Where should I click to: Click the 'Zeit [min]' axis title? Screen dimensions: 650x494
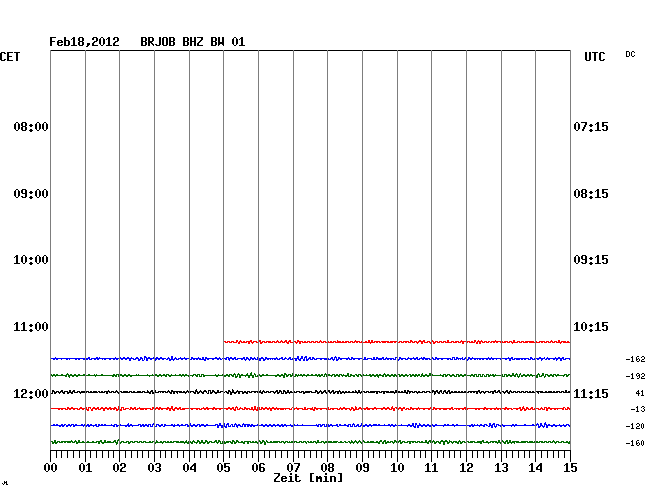[308, 478]
